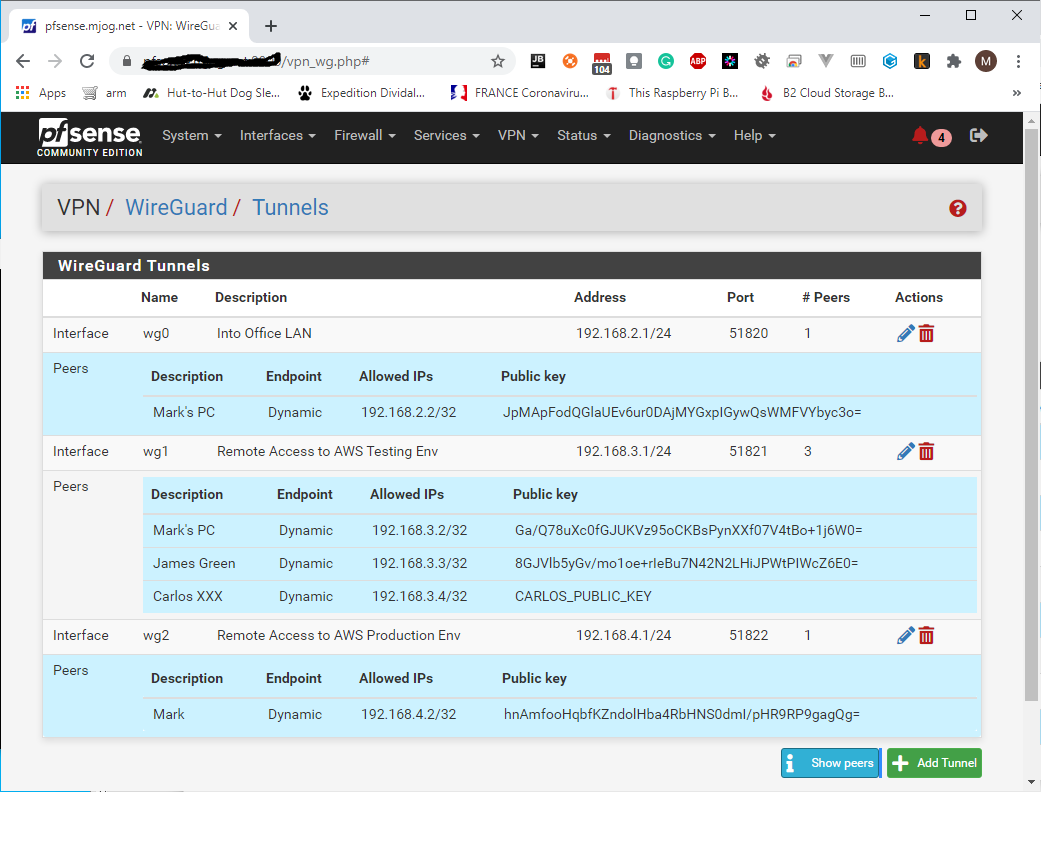The width and height of the screenshot is (1041, 845).
Task: Click the browser address bar
Action: pyautogui.click(x=312, y=62)
